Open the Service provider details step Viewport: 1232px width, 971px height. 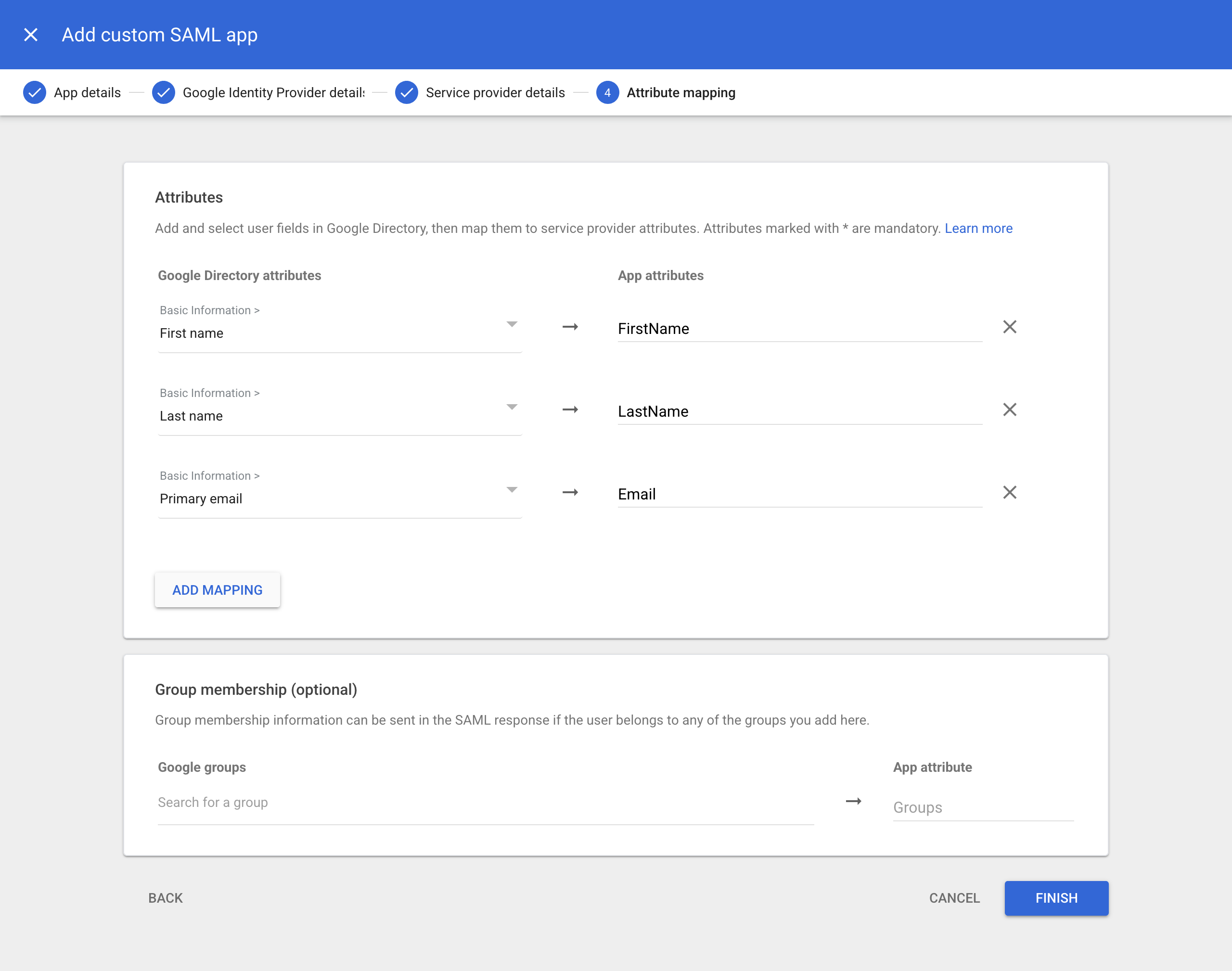point(495,93)
